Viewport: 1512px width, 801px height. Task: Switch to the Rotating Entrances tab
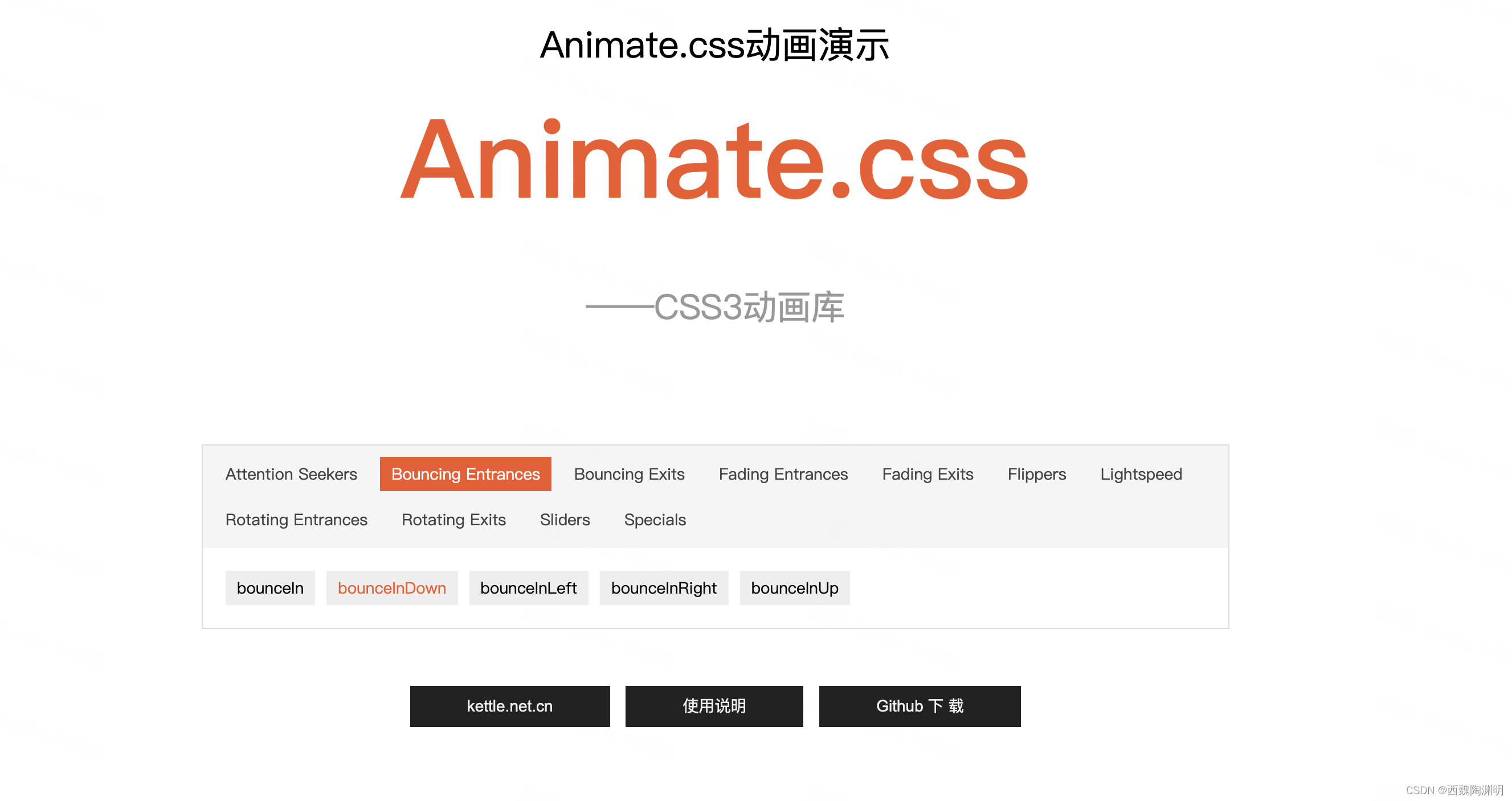(296, 520)
